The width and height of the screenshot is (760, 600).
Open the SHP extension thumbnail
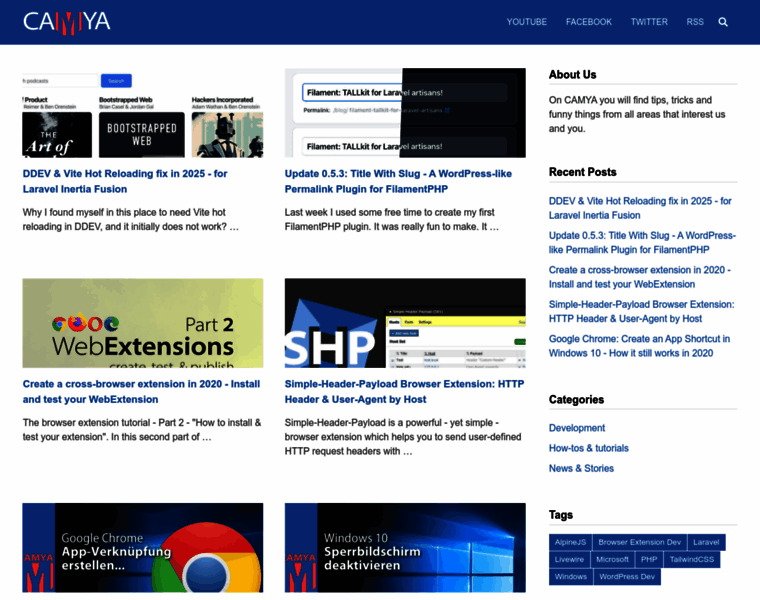(x=405, y=323)
